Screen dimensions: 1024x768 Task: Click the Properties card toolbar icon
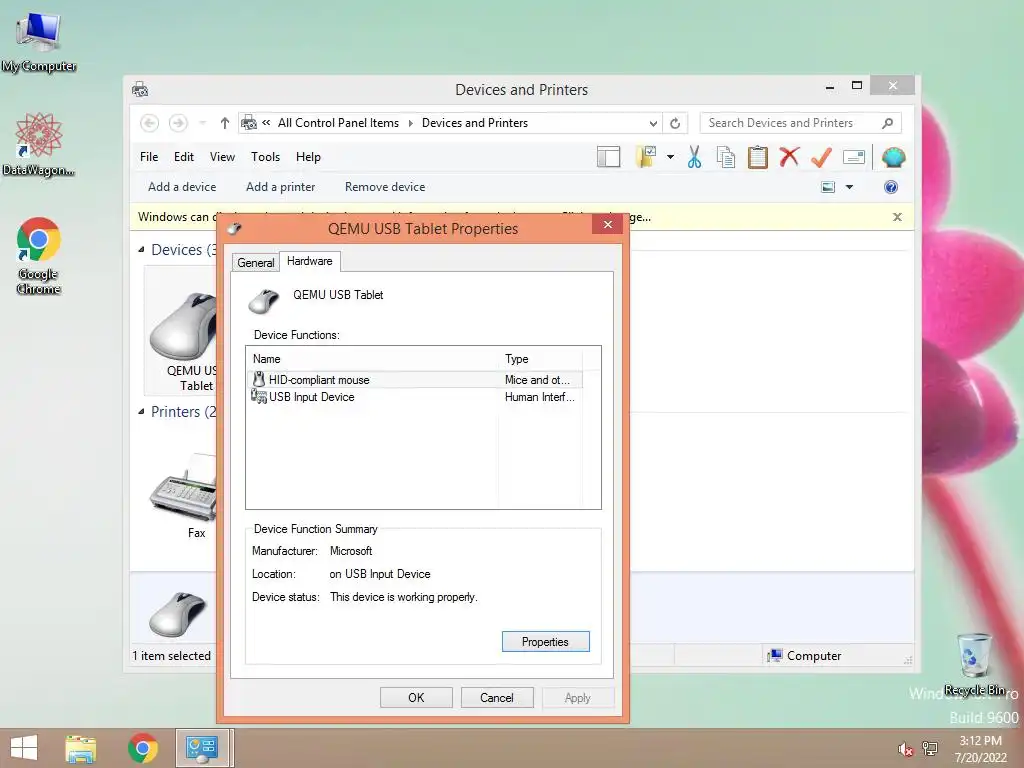(x=854, y=157)
